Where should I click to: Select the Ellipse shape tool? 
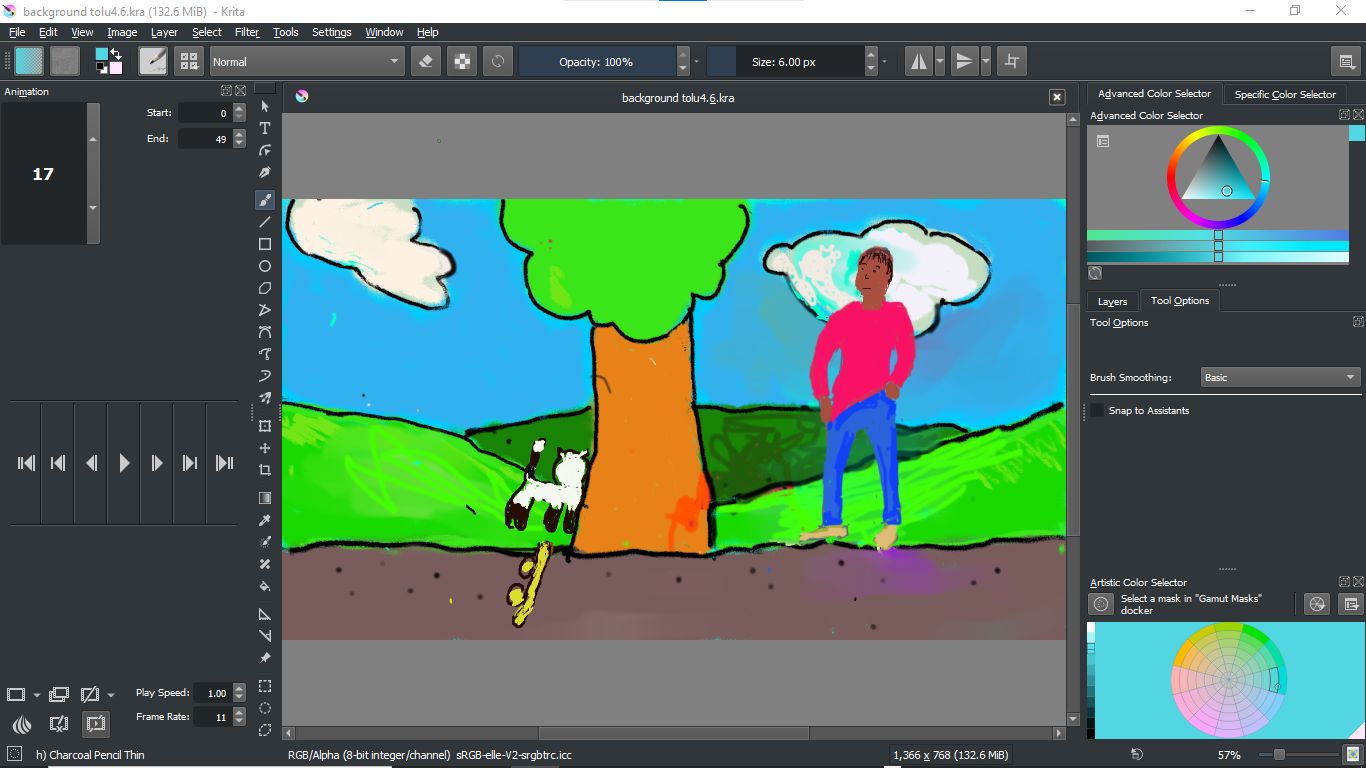(265, 266)
